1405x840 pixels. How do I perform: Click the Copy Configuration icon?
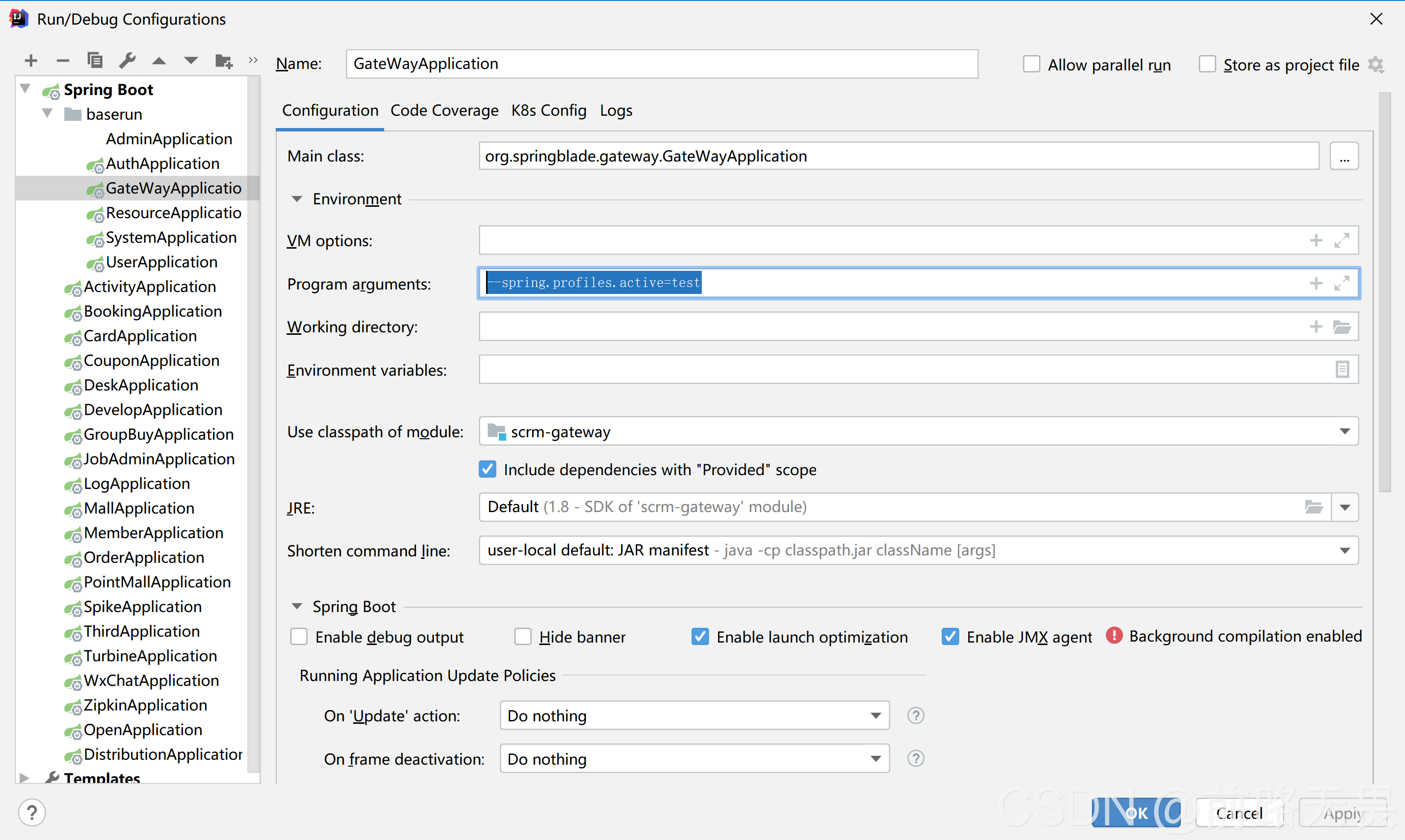pos(95,61)
